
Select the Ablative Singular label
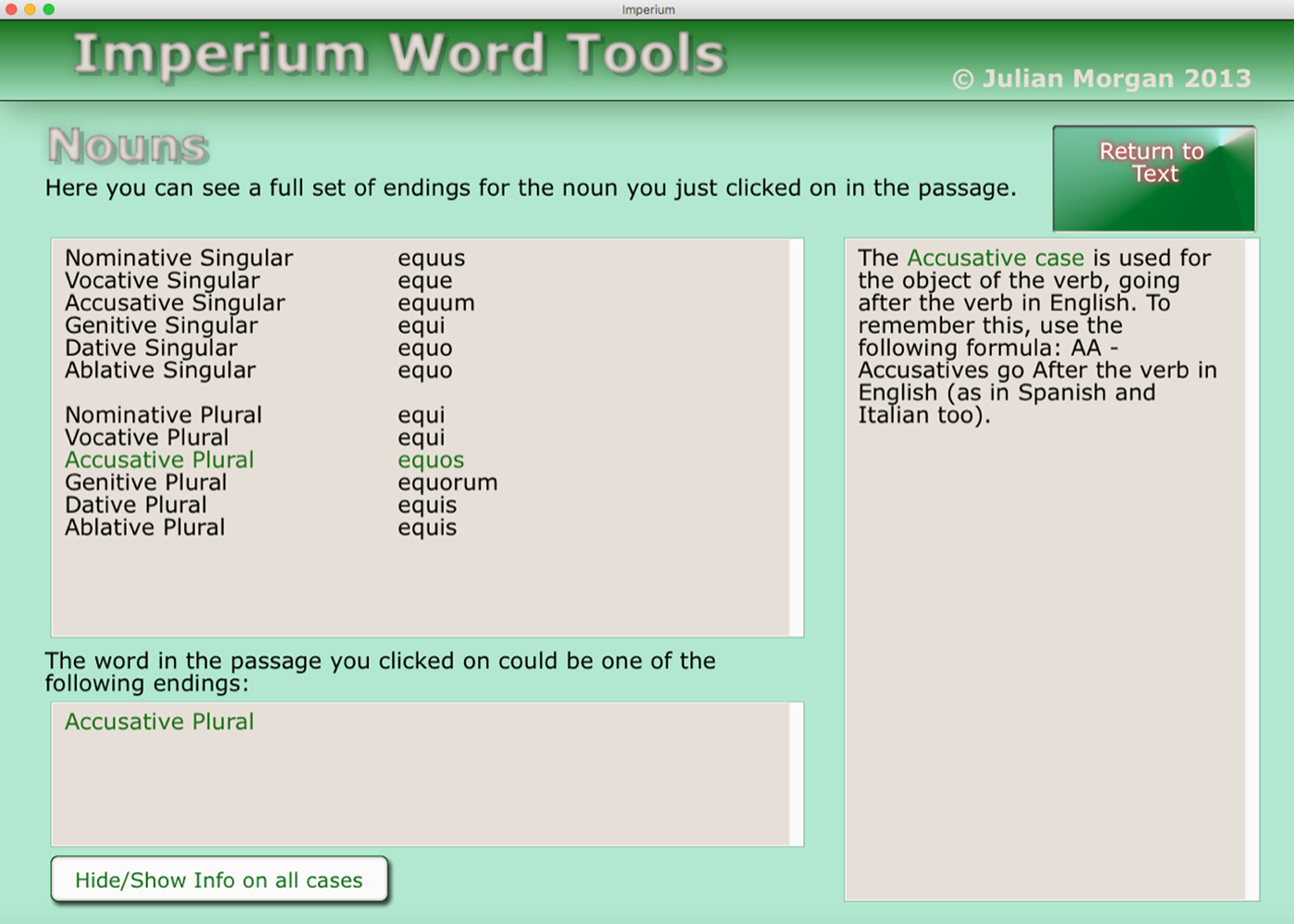click(x=160, y=371)
